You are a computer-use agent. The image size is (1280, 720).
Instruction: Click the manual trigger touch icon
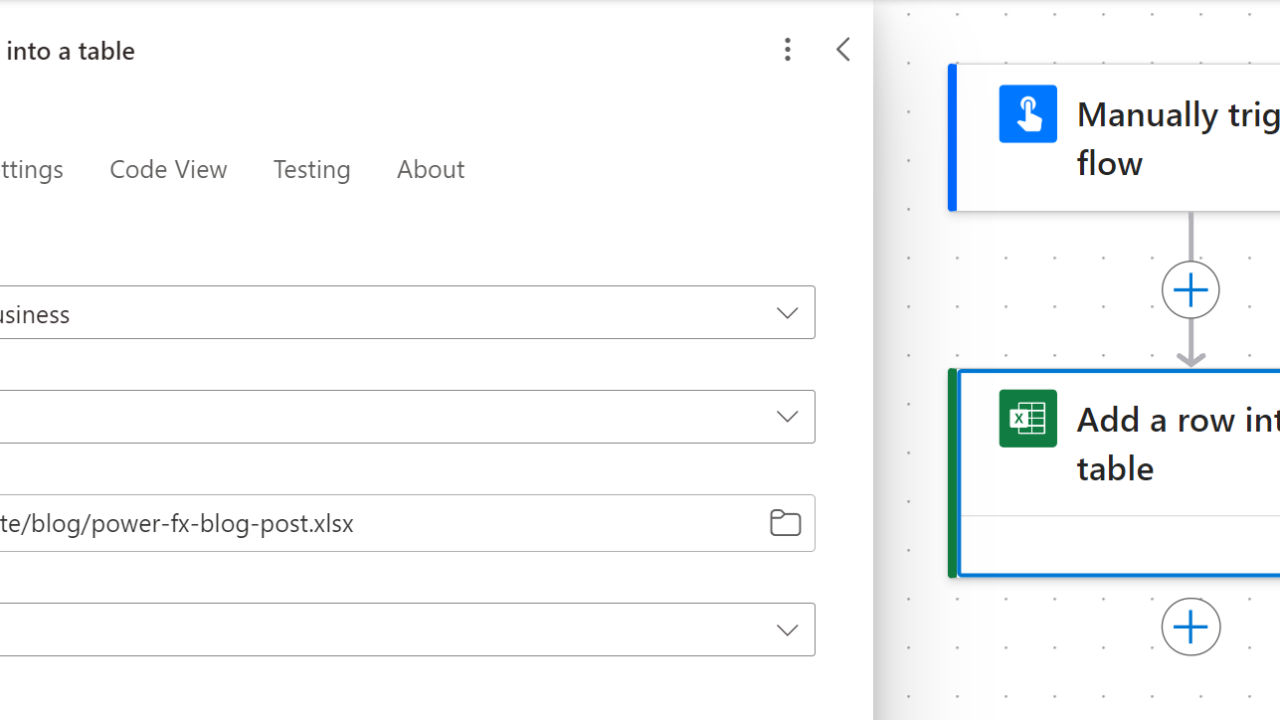tap(1027, 114)
